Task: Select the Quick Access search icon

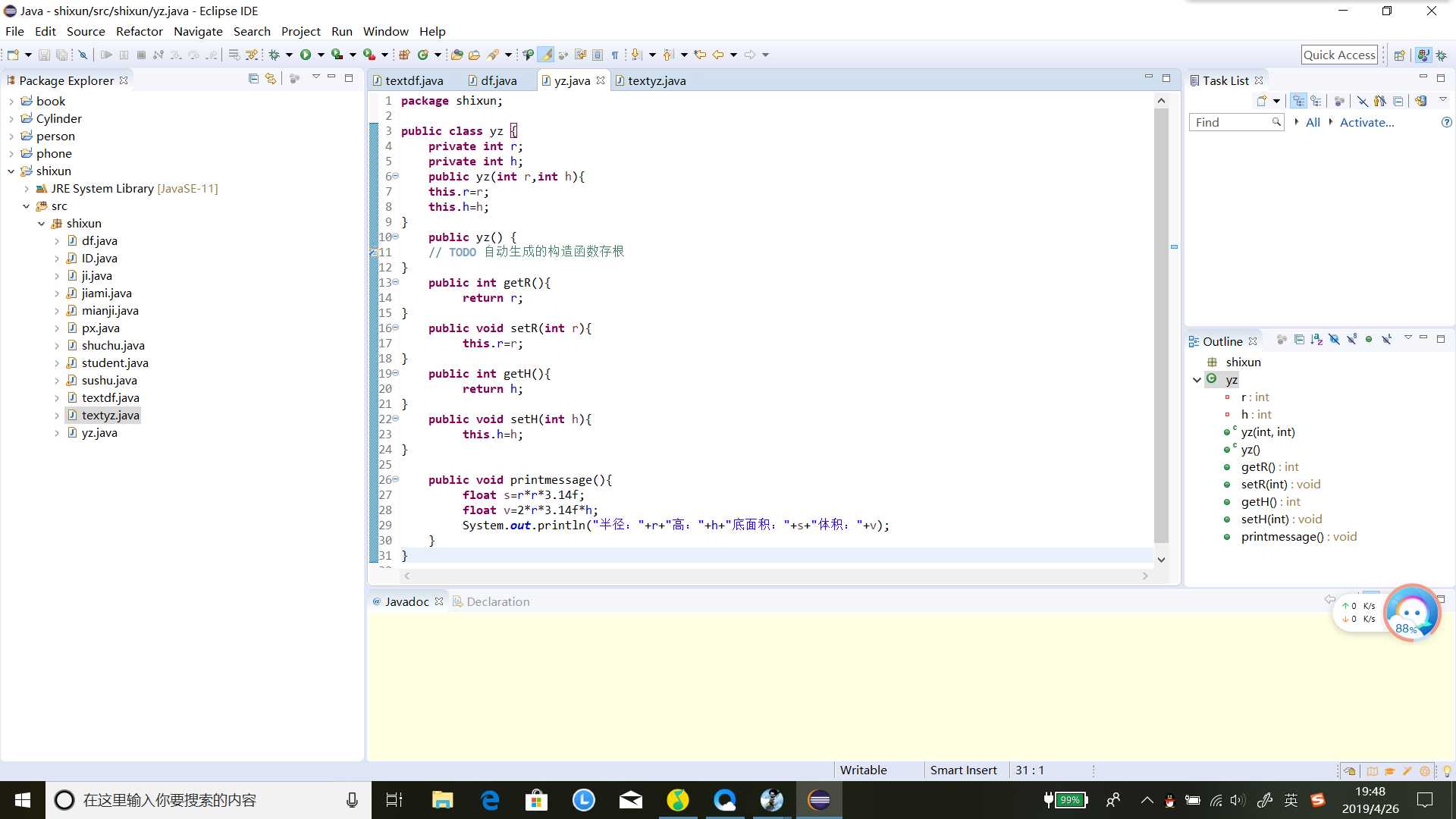Action: 1339,54
